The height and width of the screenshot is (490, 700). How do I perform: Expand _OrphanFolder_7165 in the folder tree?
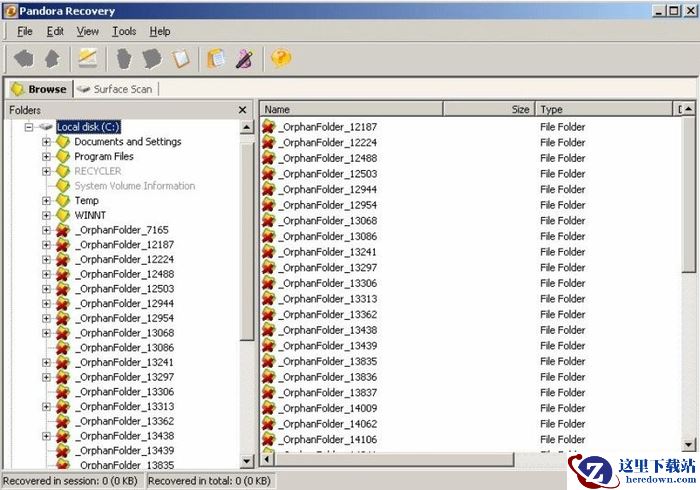pos(46,230)
